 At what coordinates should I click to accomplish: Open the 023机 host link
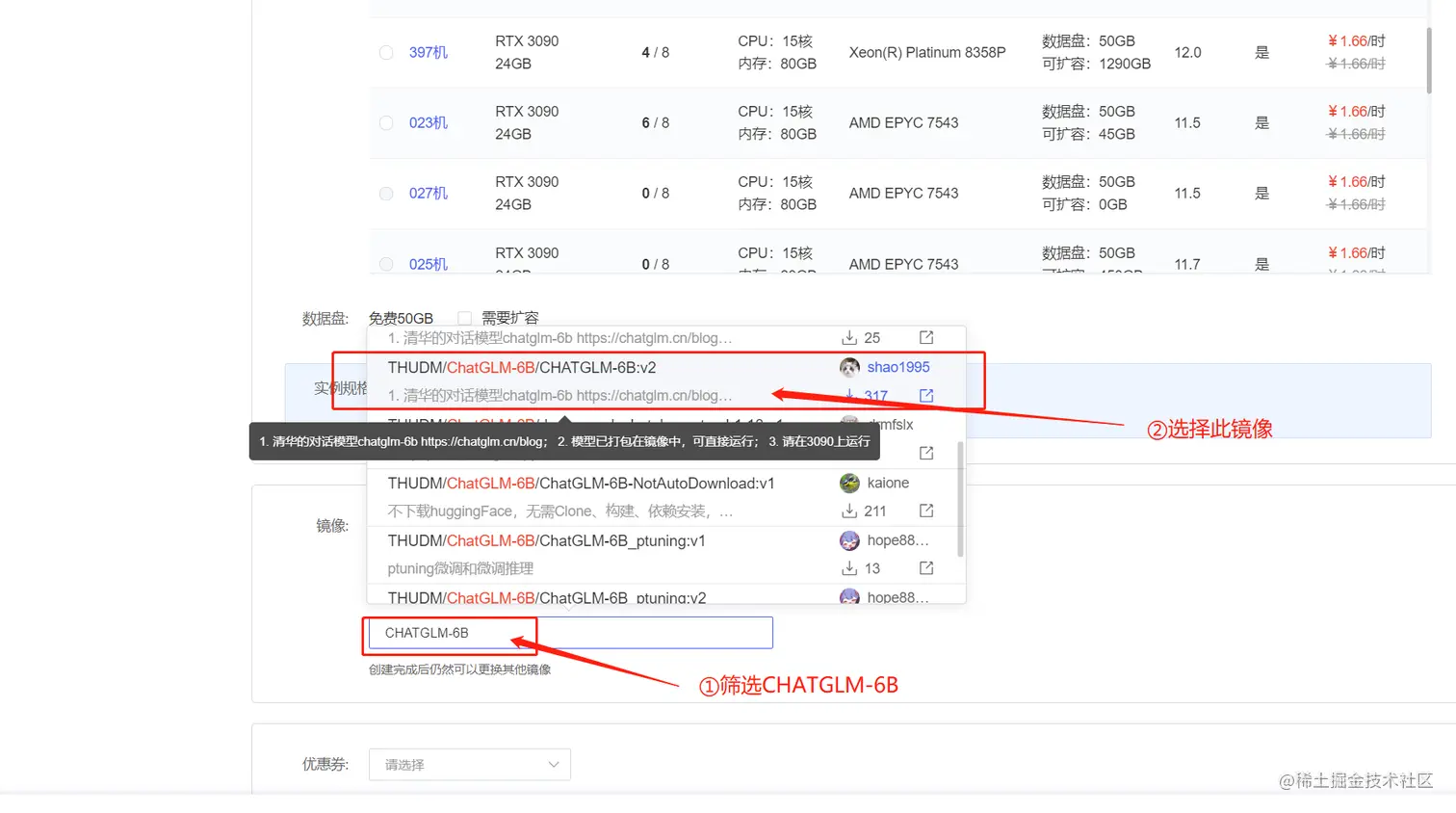coord(429,123)
